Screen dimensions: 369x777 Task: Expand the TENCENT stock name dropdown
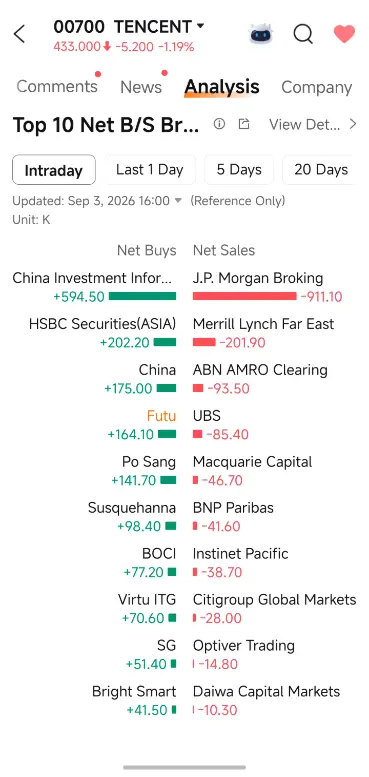coord(200,26)
